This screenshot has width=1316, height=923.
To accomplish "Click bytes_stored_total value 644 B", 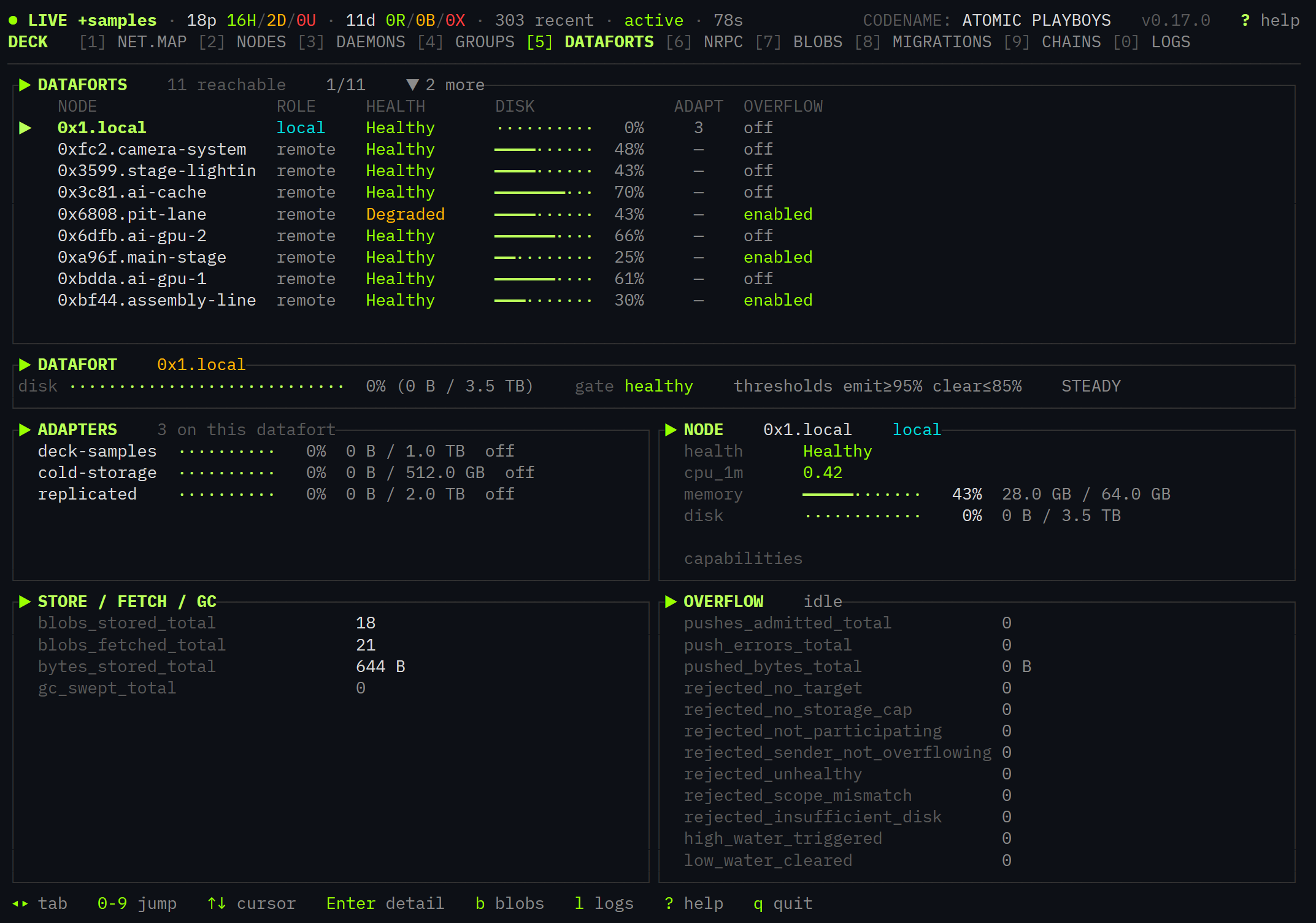I will coord(380,666).
